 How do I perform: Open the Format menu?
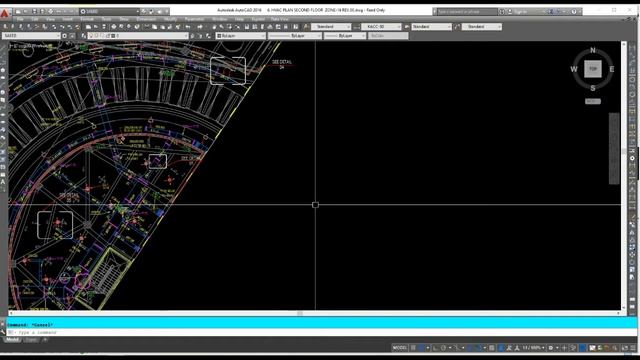[87, 19]
